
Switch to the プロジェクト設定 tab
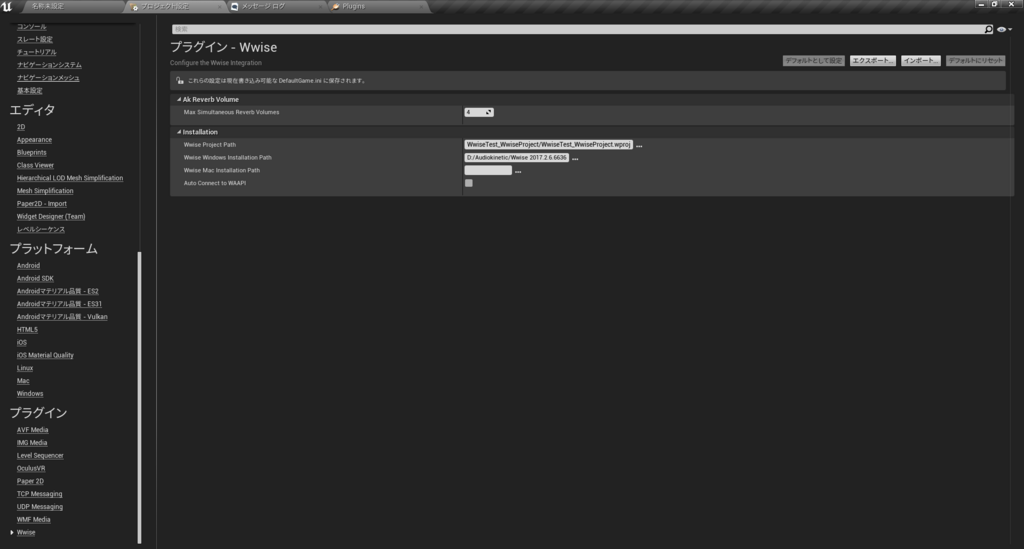point(165,7)
